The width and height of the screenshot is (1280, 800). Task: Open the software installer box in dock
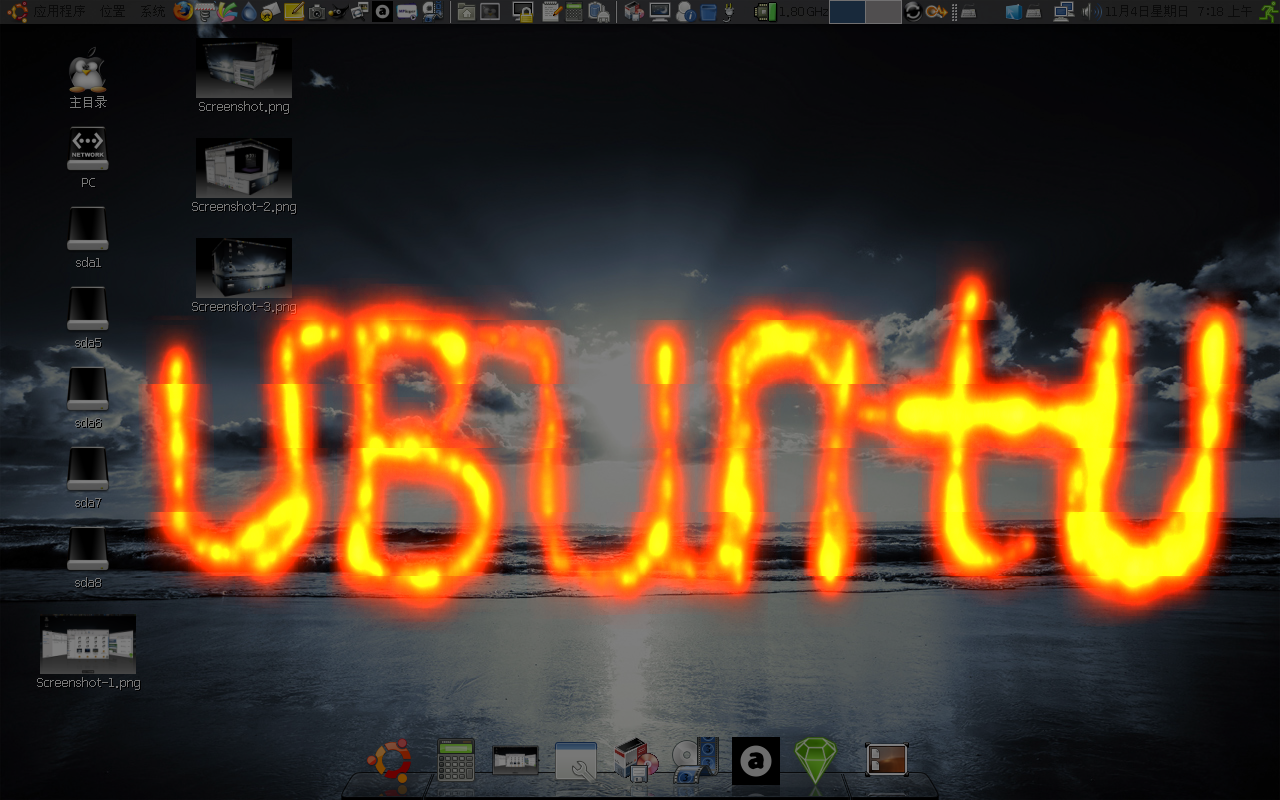click(636, 760)
